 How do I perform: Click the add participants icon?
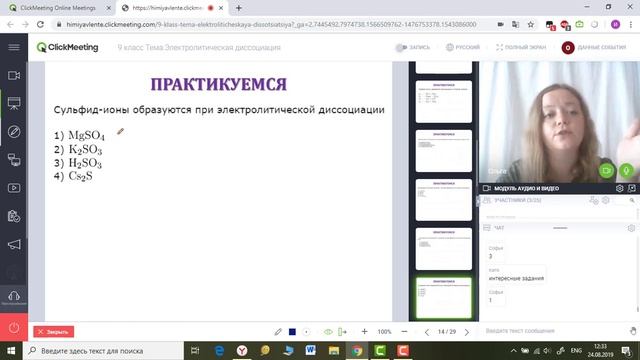coord(593,200)
